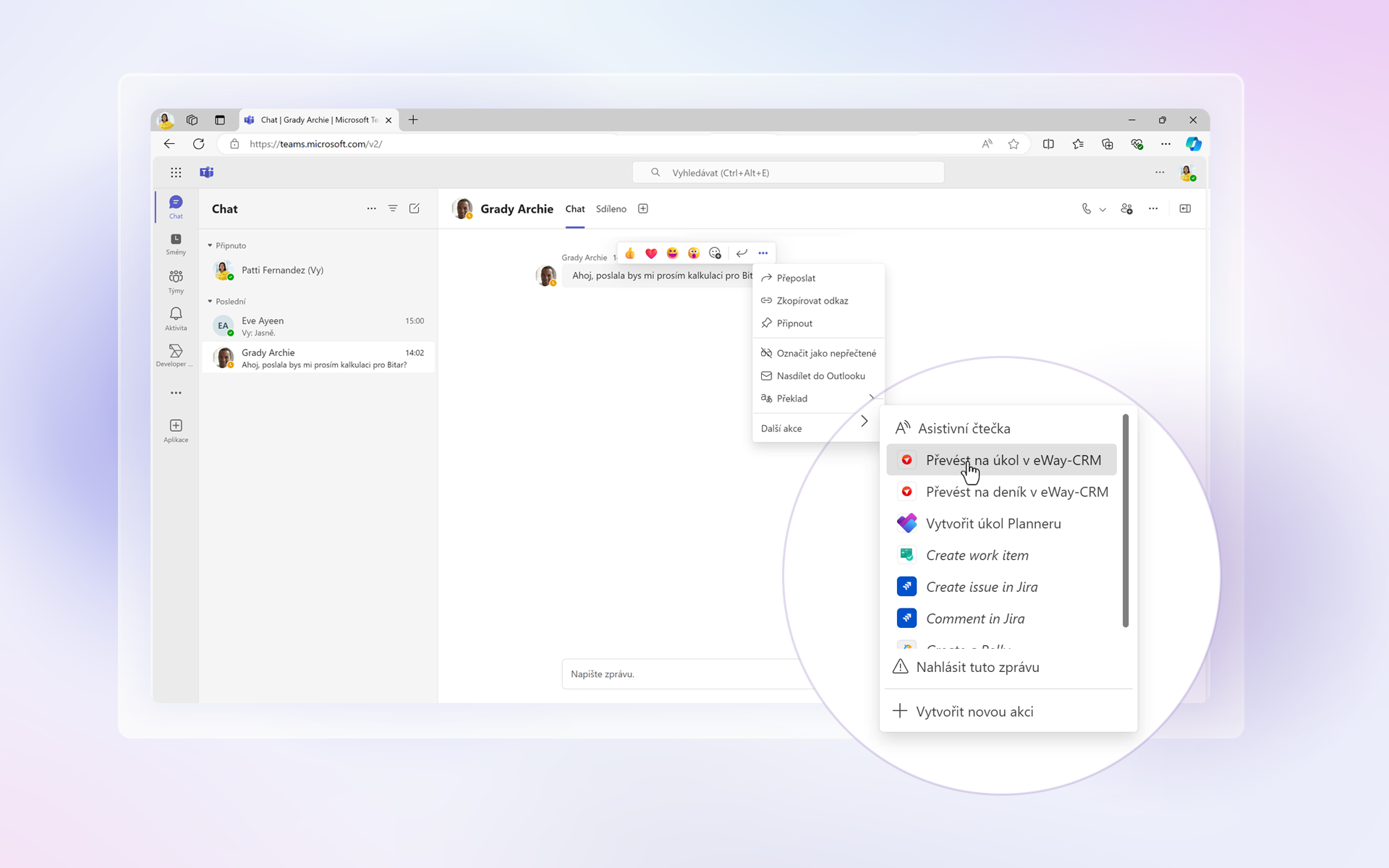Choose Nasdílet do Outlooku
The height and width of the screenshot is (868, 1389).
coord(818,376)
